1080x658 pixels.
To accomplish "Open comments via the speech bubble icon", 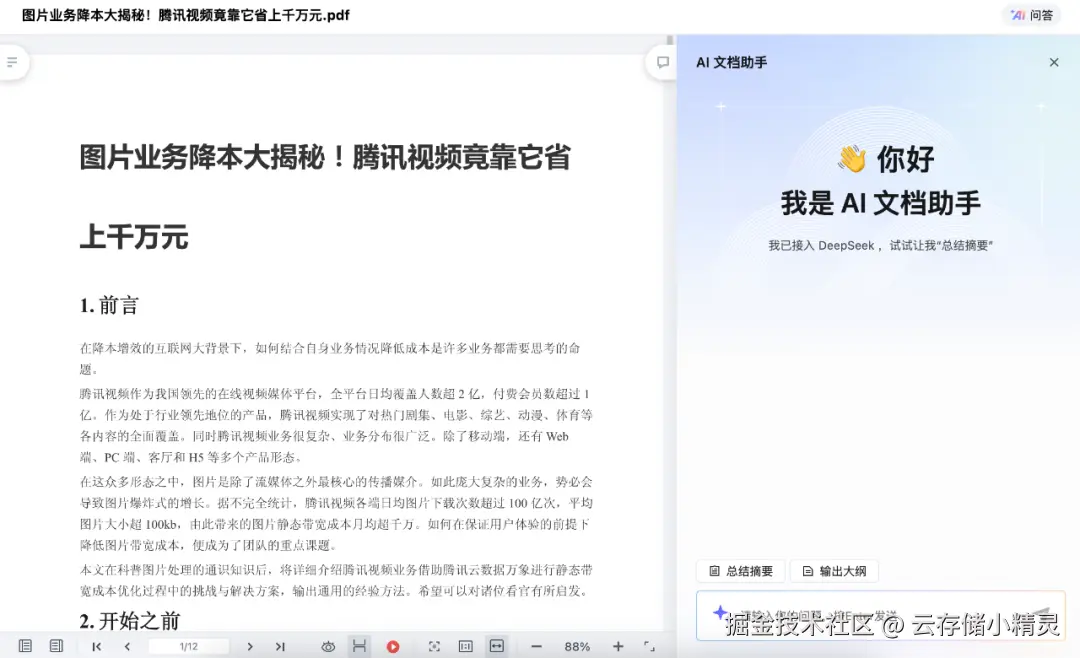I will [x=662, y=62].
